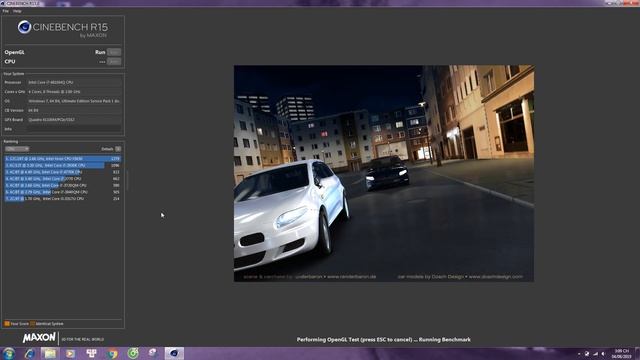Show hidden tray icons arrow

[x=579, y=354]
